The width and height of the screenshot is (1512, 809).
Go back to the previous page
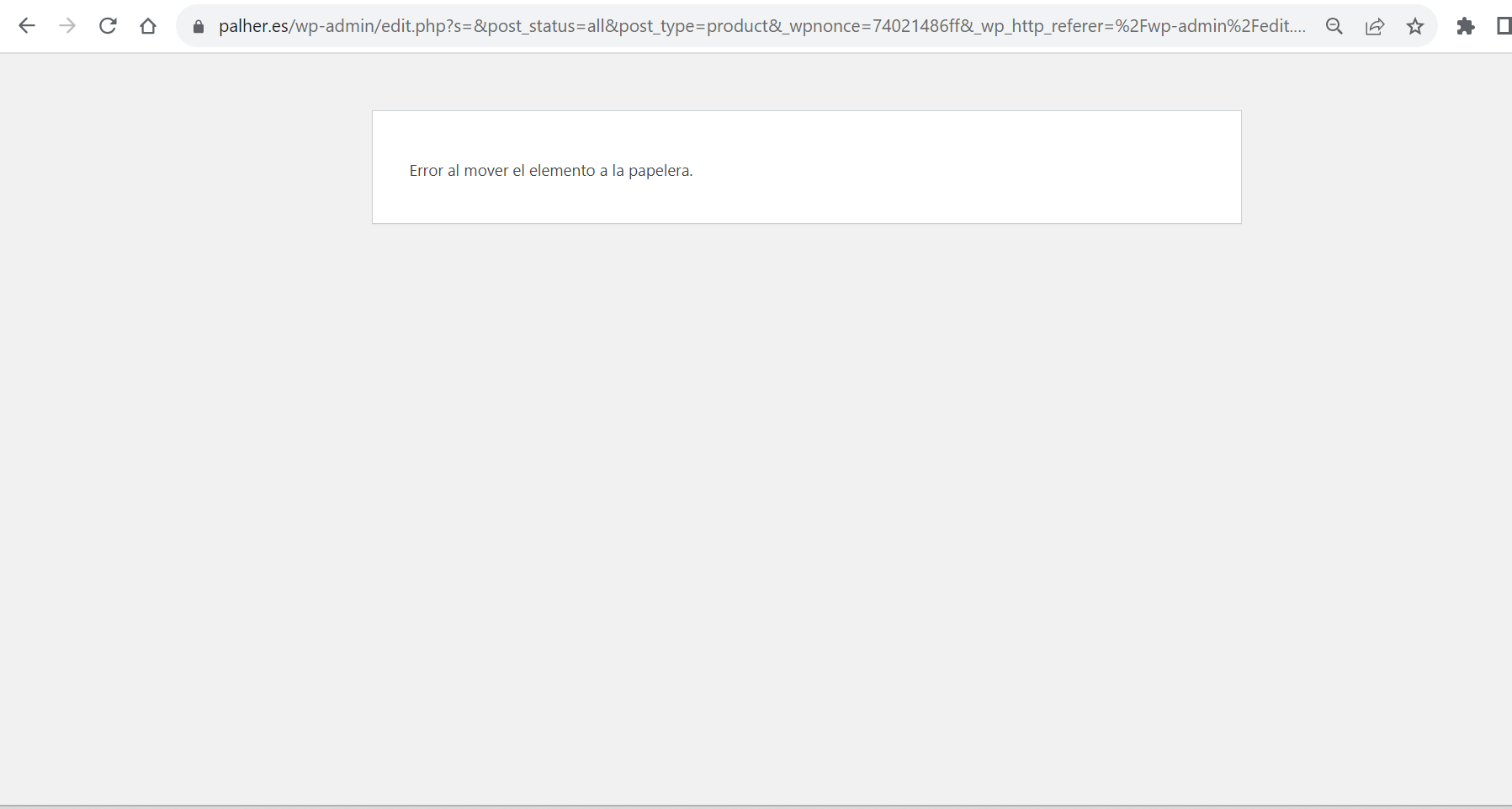coord(27,26)
